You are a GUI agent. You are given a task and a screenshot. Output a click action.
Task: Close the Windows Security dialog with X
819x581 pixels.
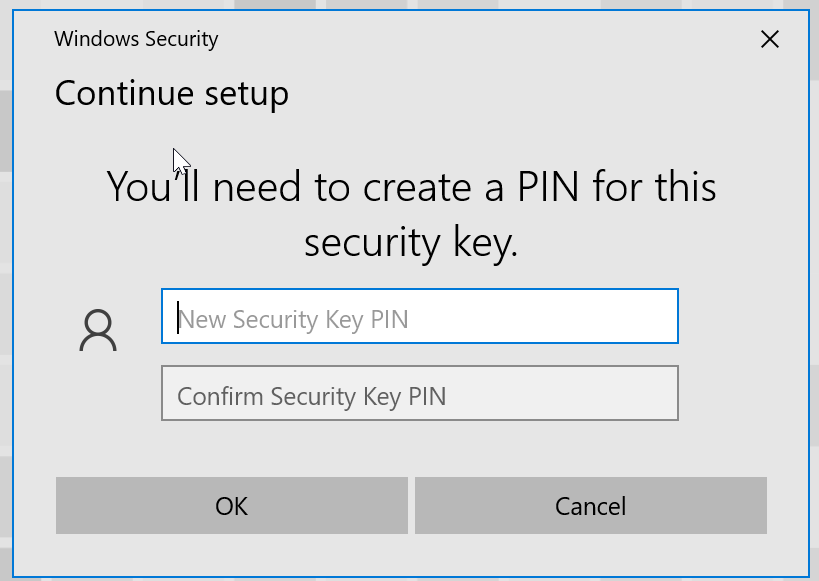click(769, 40)
